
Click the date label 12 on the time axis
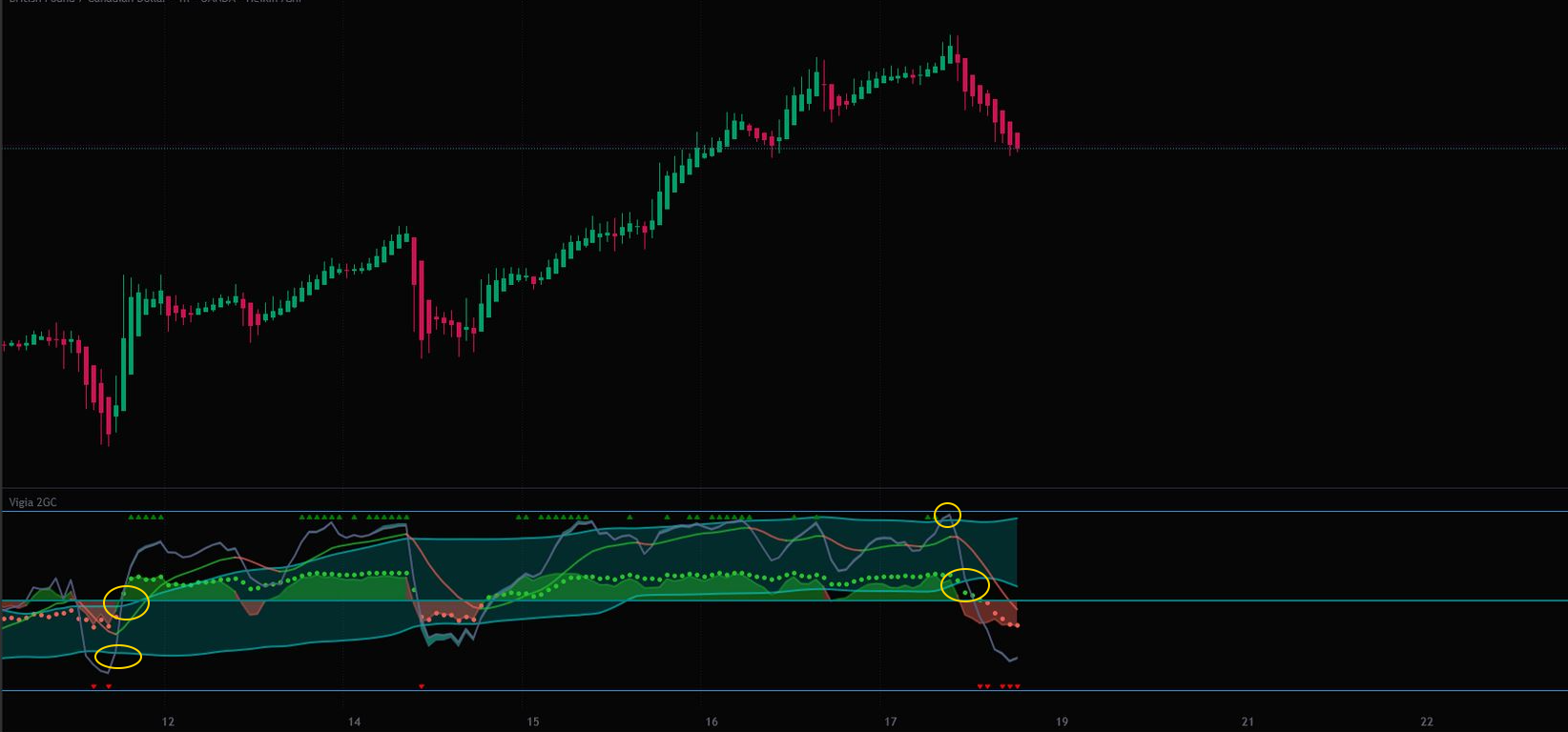coord(169,722)
